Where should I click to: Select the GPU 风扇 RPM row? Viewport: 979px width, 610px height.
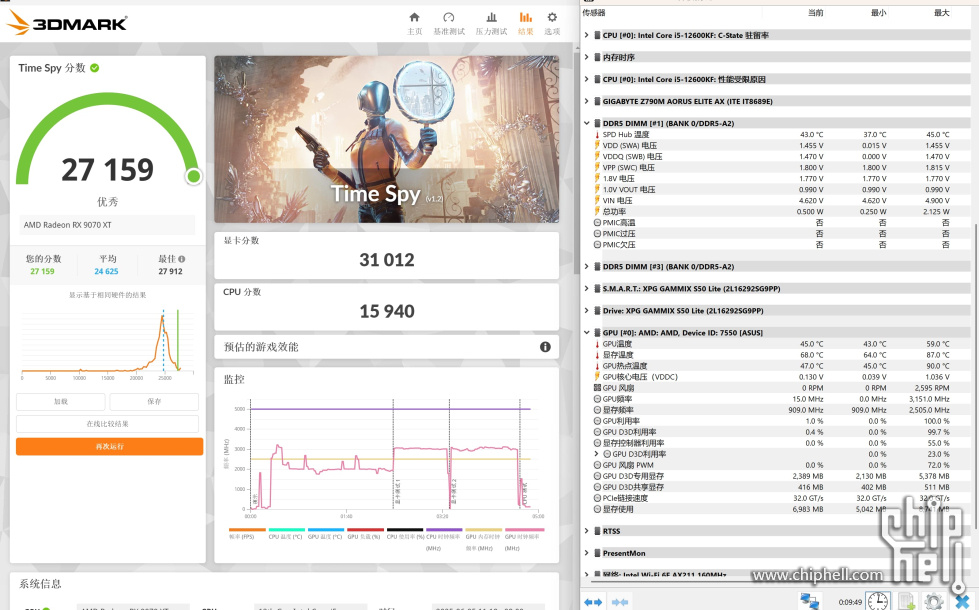(x=775, y=388)
